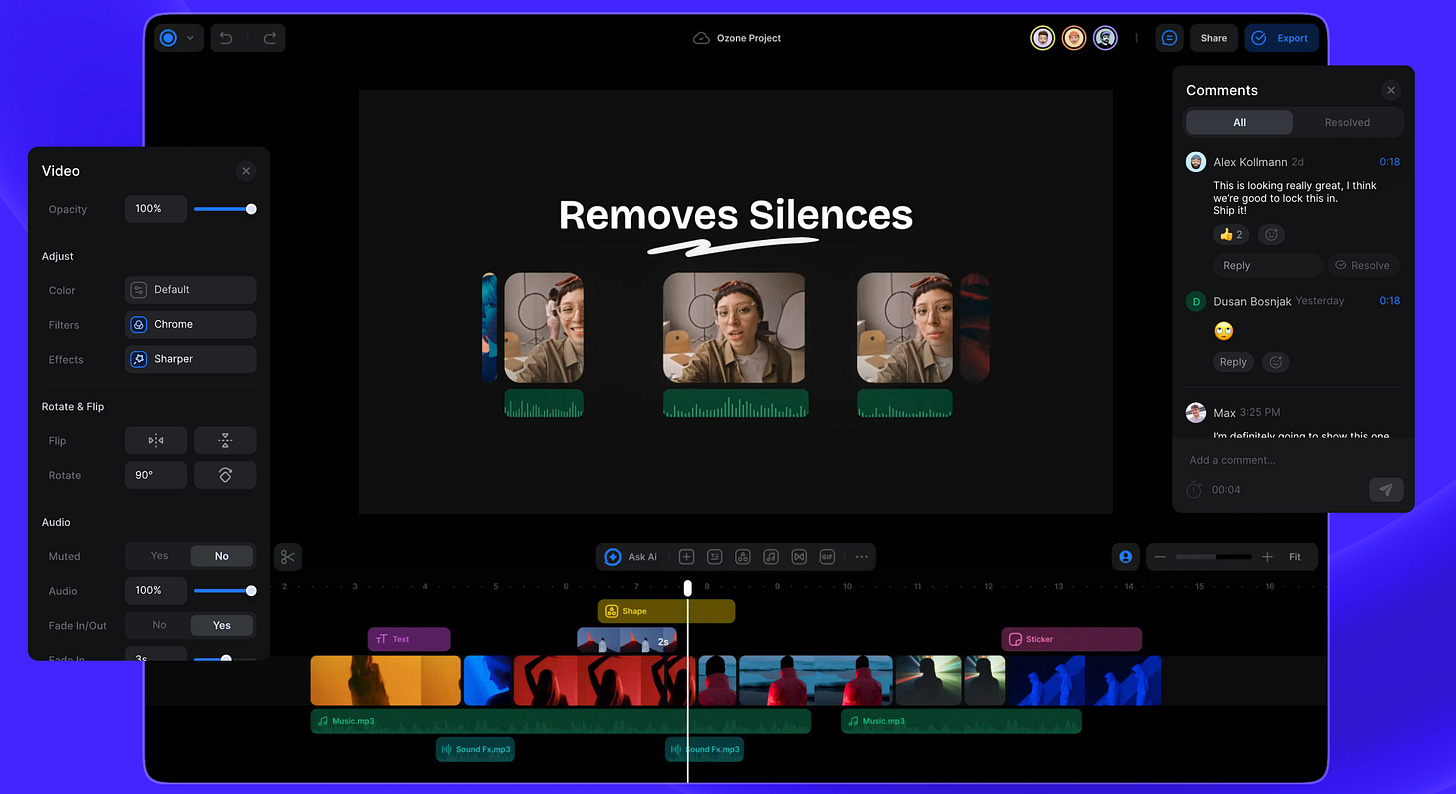Select the pink Sticker clip on timeline

[1071, 639]
